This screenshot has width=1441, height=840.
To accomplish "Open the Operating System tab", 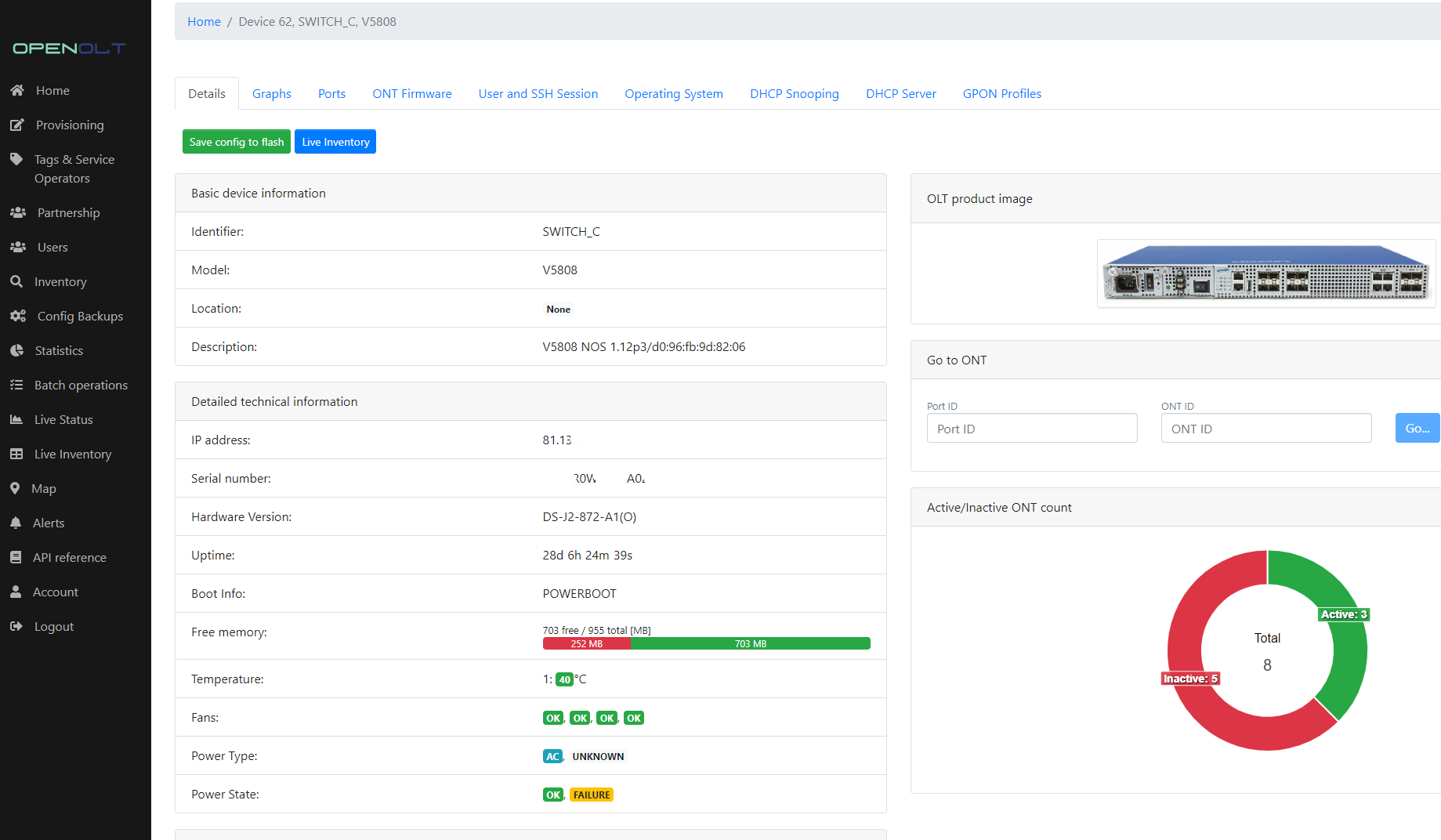I will click(x=674, y=93).
